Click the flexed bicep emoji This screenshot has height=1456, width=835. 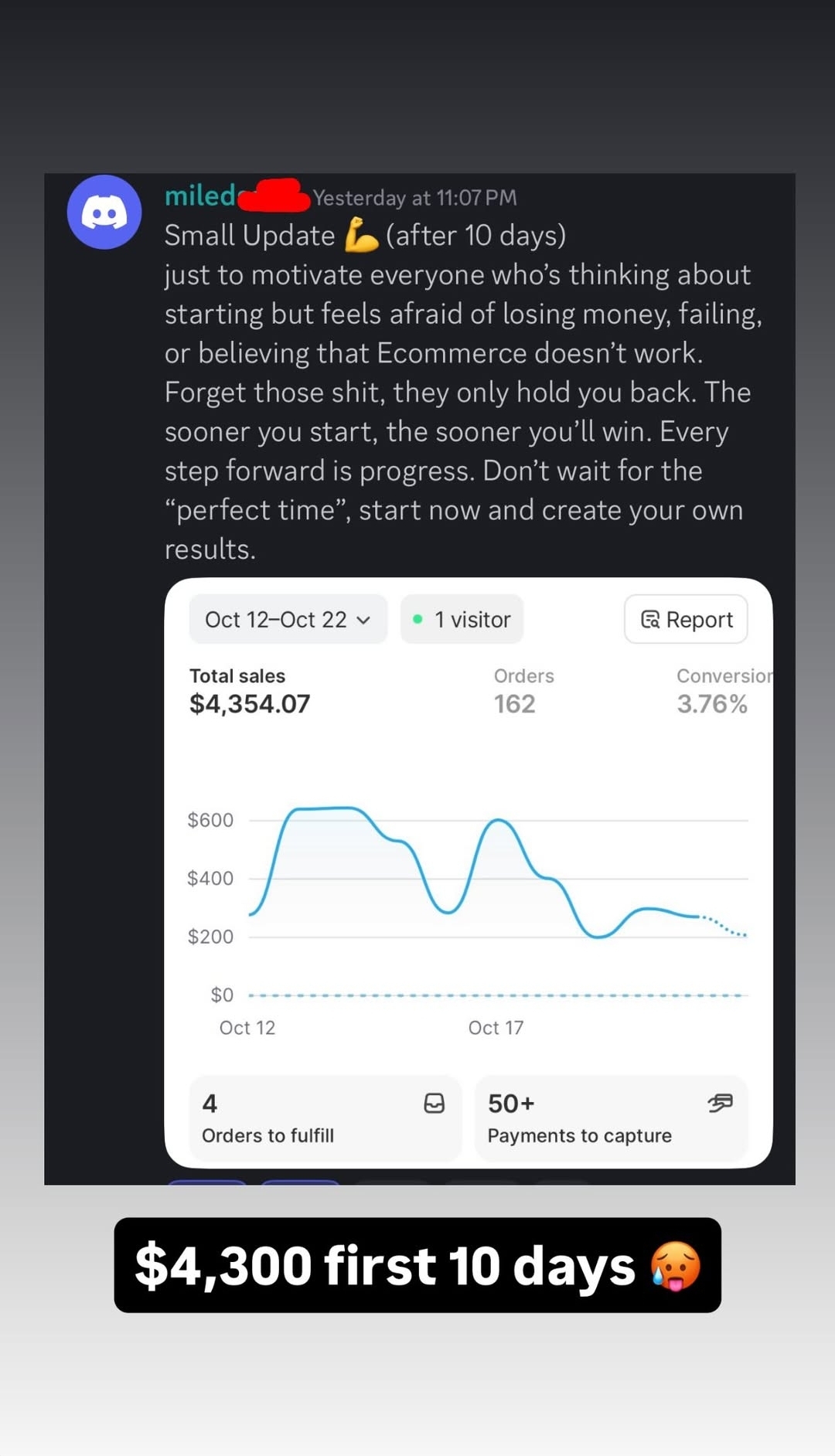coord(360,235)
